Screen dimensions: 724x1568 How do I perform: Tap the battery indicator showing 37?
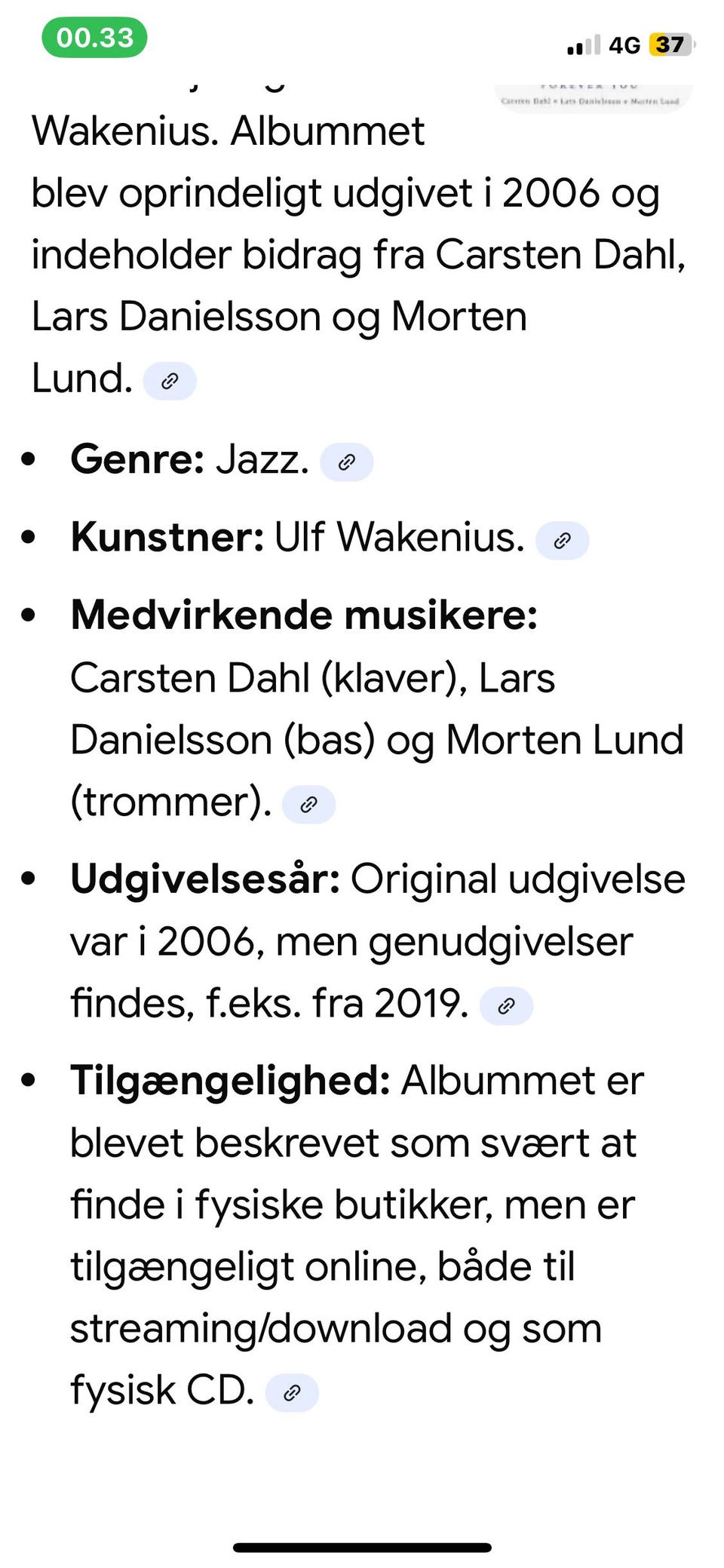coord(670,44)
